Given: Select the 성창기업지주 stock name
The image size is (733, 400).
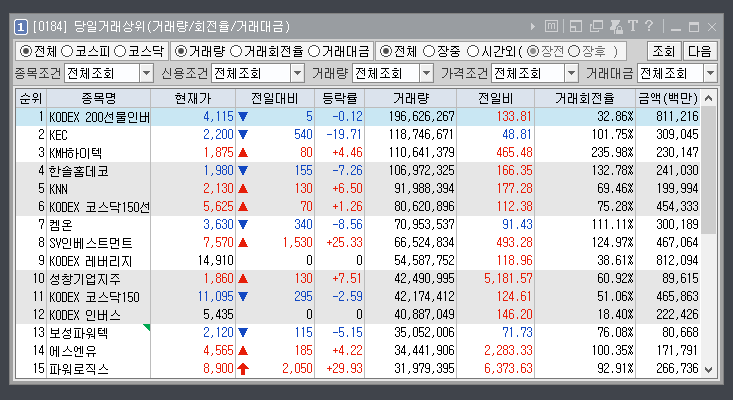Looking at the screenshot, I should pyautogui.click(x=85, y=279).
